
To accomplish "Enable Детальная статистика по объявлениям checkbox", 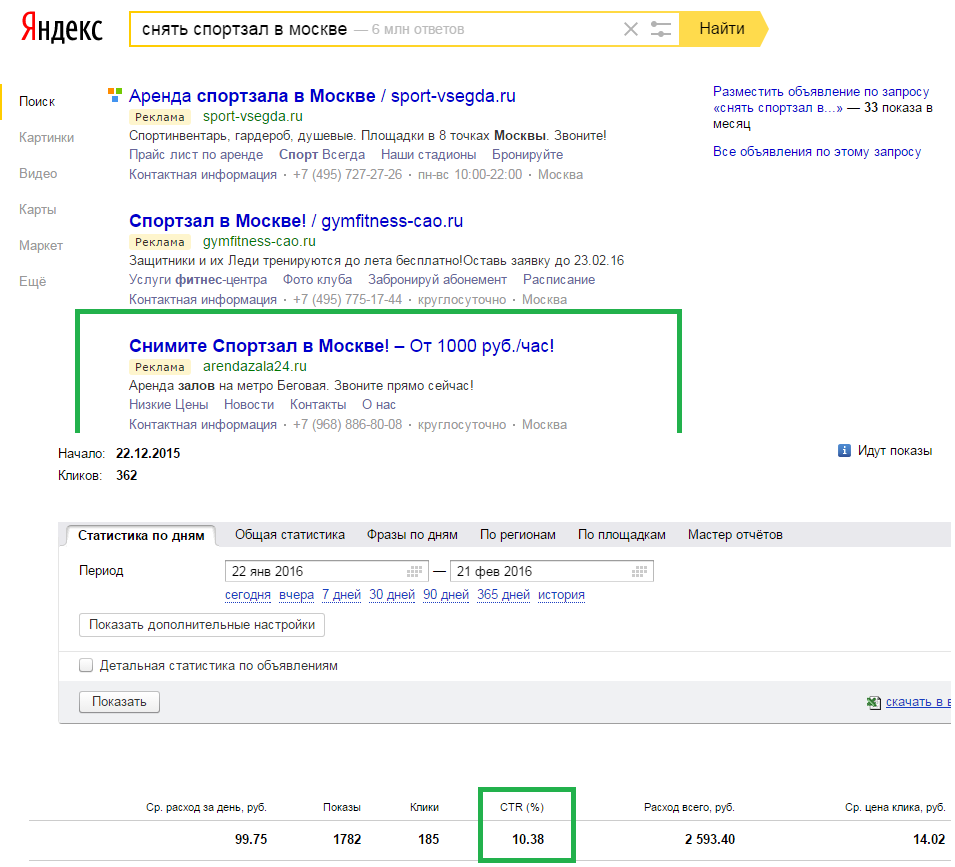I will click(x=86, y=665).
